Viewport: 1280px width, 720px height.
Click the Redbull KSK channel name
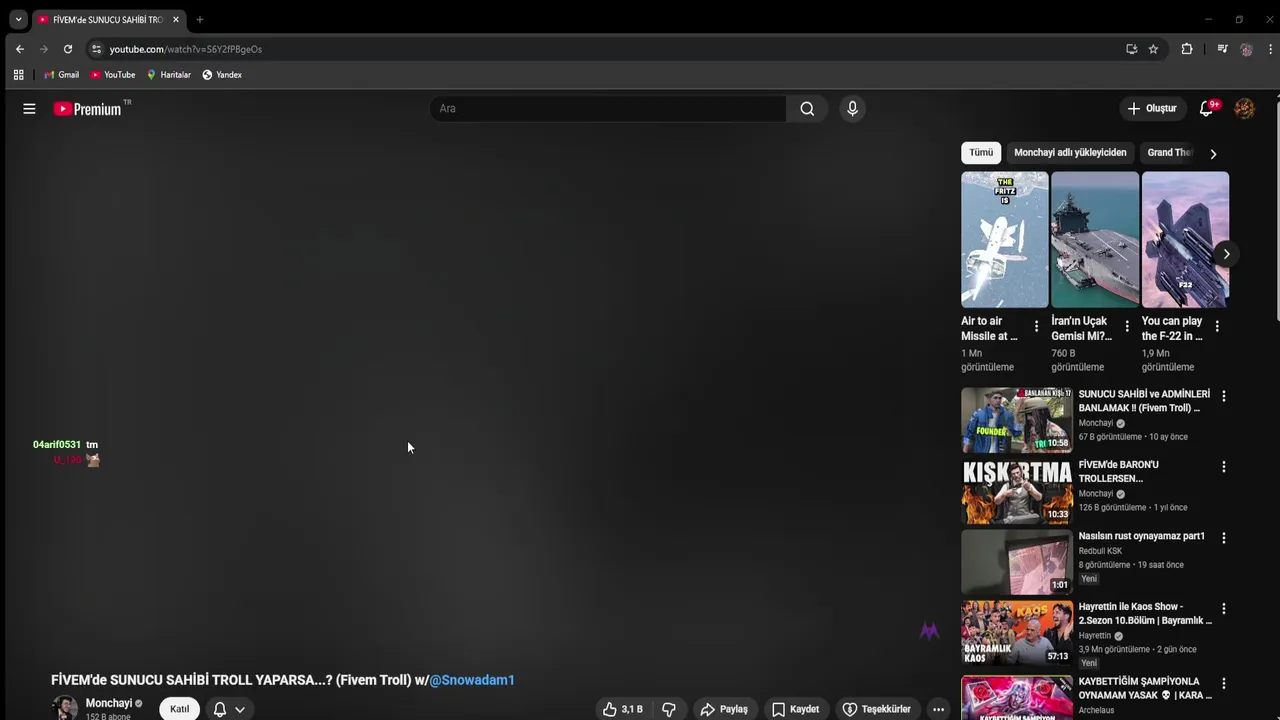click(x=1100, y=551)
